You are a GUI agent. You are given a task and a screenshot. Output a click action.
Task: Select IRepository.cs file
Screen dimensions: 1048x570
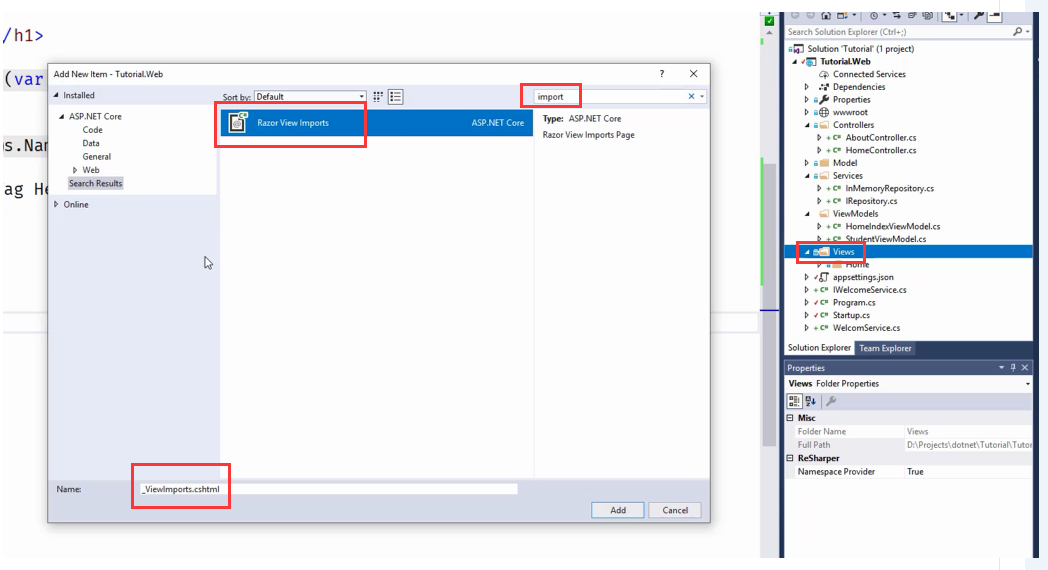point(871,201)
